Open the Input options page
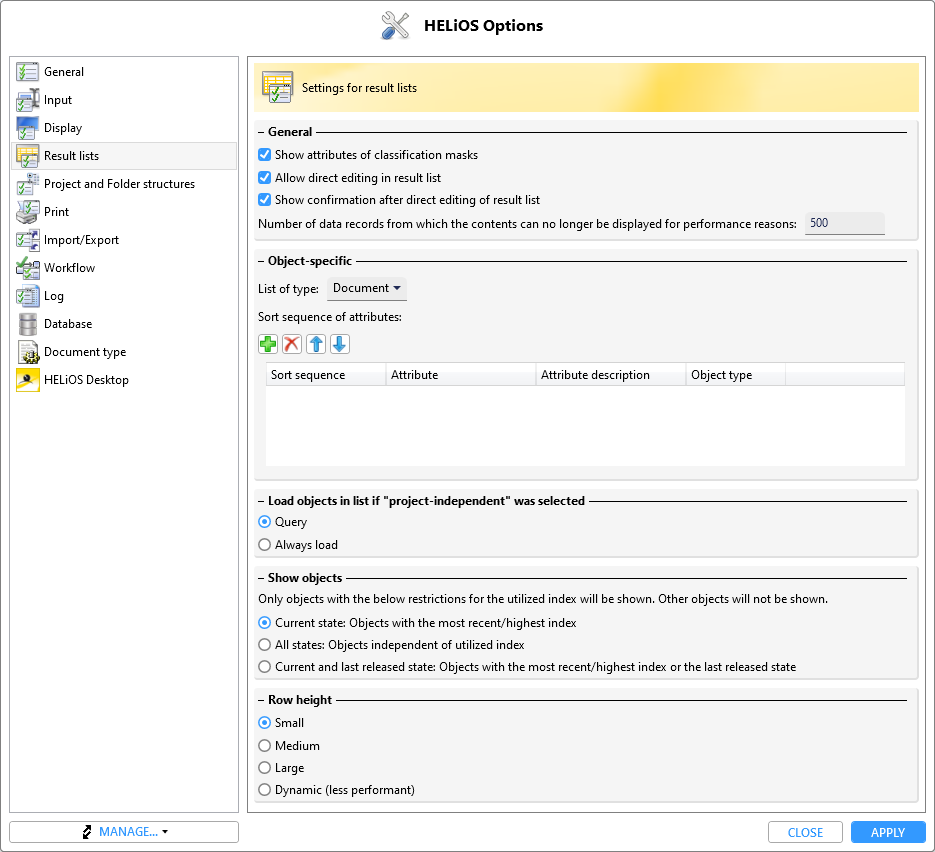 124,100
